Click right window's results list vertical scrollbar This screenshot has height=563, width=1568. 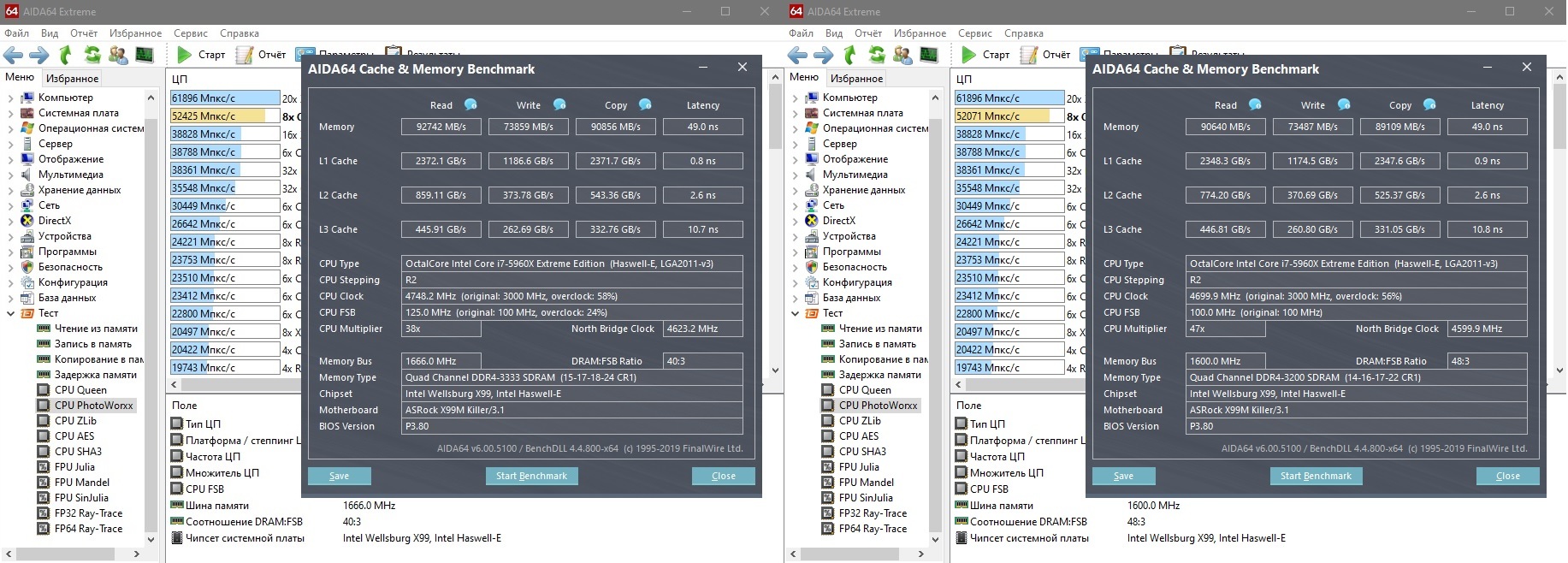point(1559,222)
